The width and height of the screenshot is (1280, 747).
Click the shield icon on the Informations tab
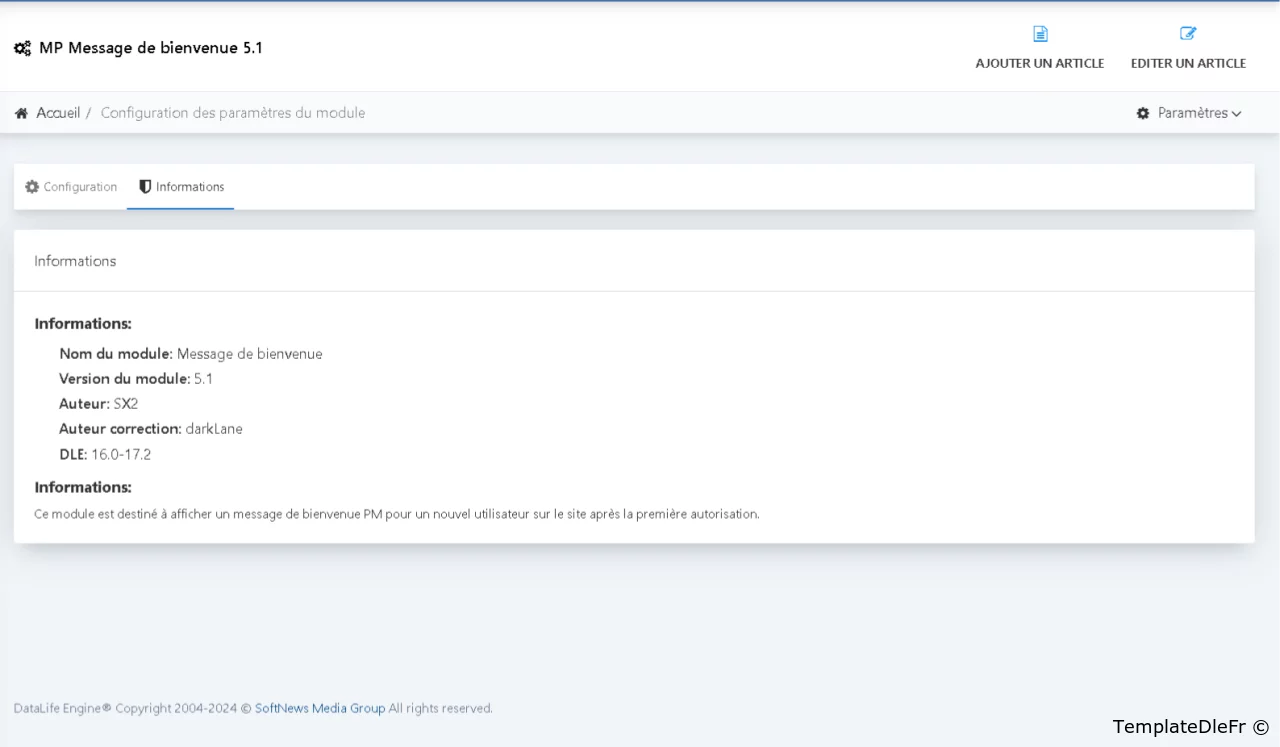(145, 187)
